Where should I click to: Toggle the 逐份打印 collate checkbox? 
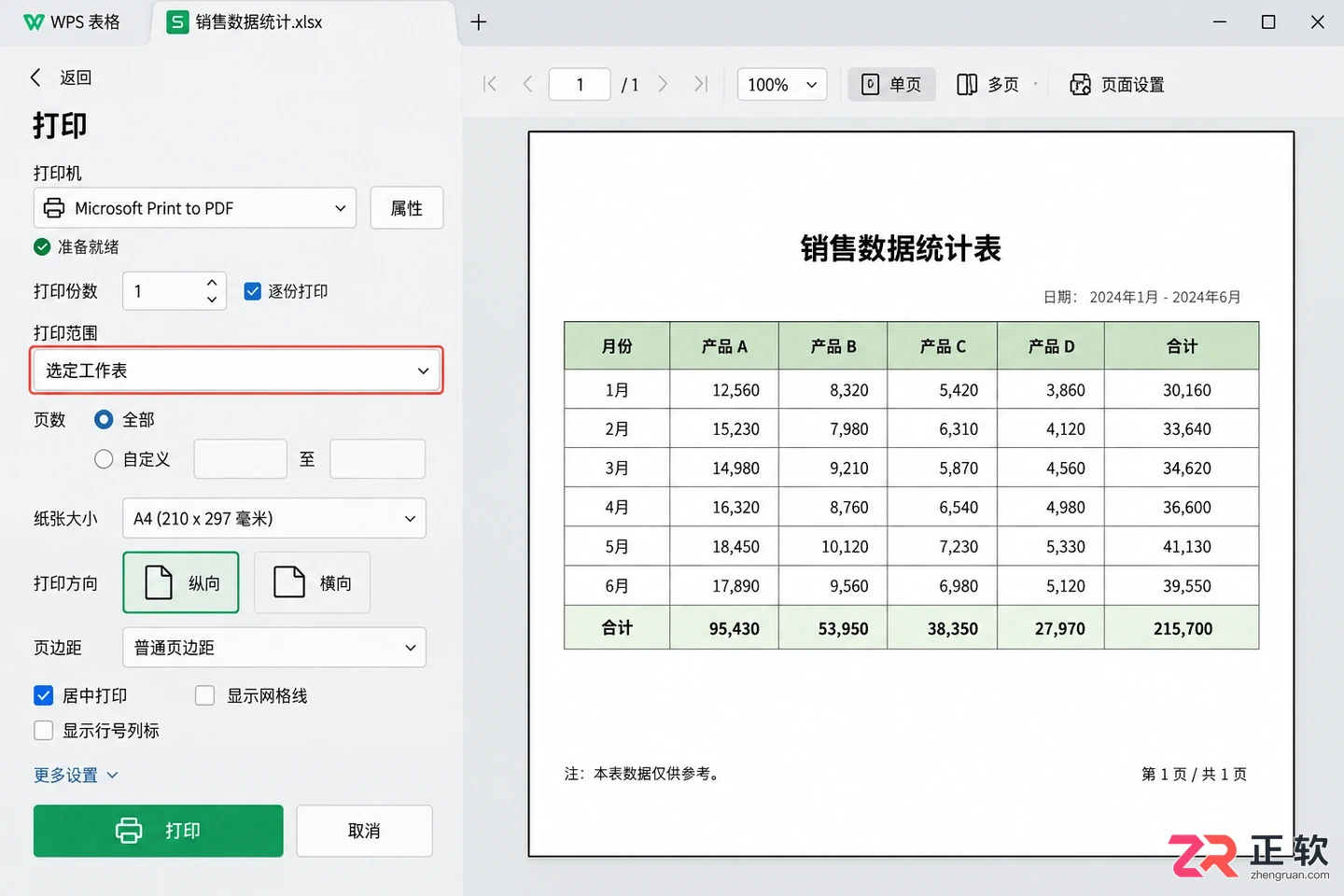click(x=252, y=291)
